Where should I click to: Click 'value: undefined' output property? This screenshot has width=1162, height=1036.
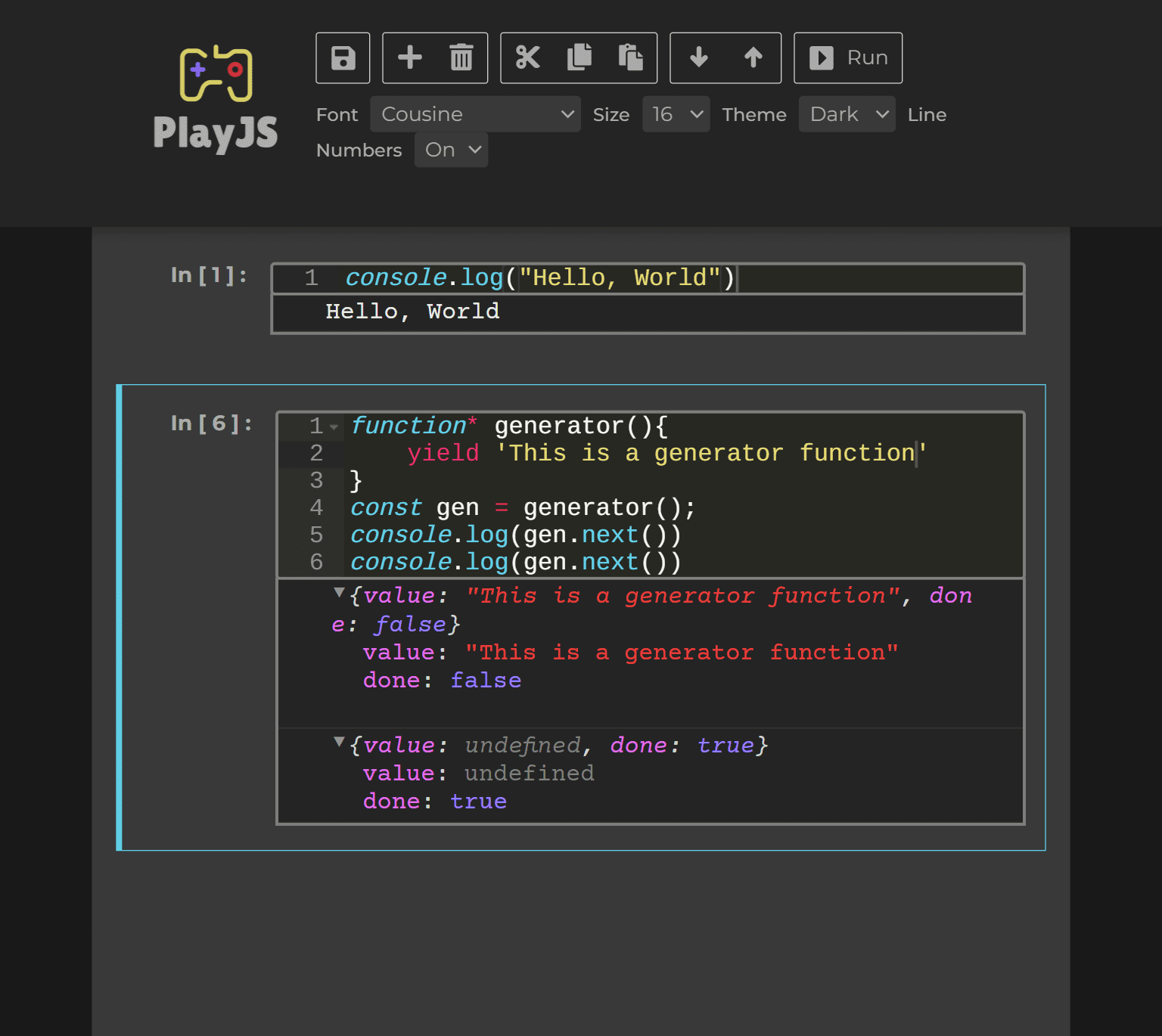478,774
